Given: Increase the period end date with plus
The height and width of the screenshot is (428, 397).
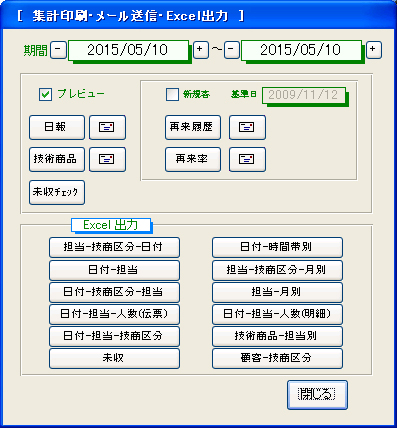Looking at the screenshot, I should click(x=374, y=50).
